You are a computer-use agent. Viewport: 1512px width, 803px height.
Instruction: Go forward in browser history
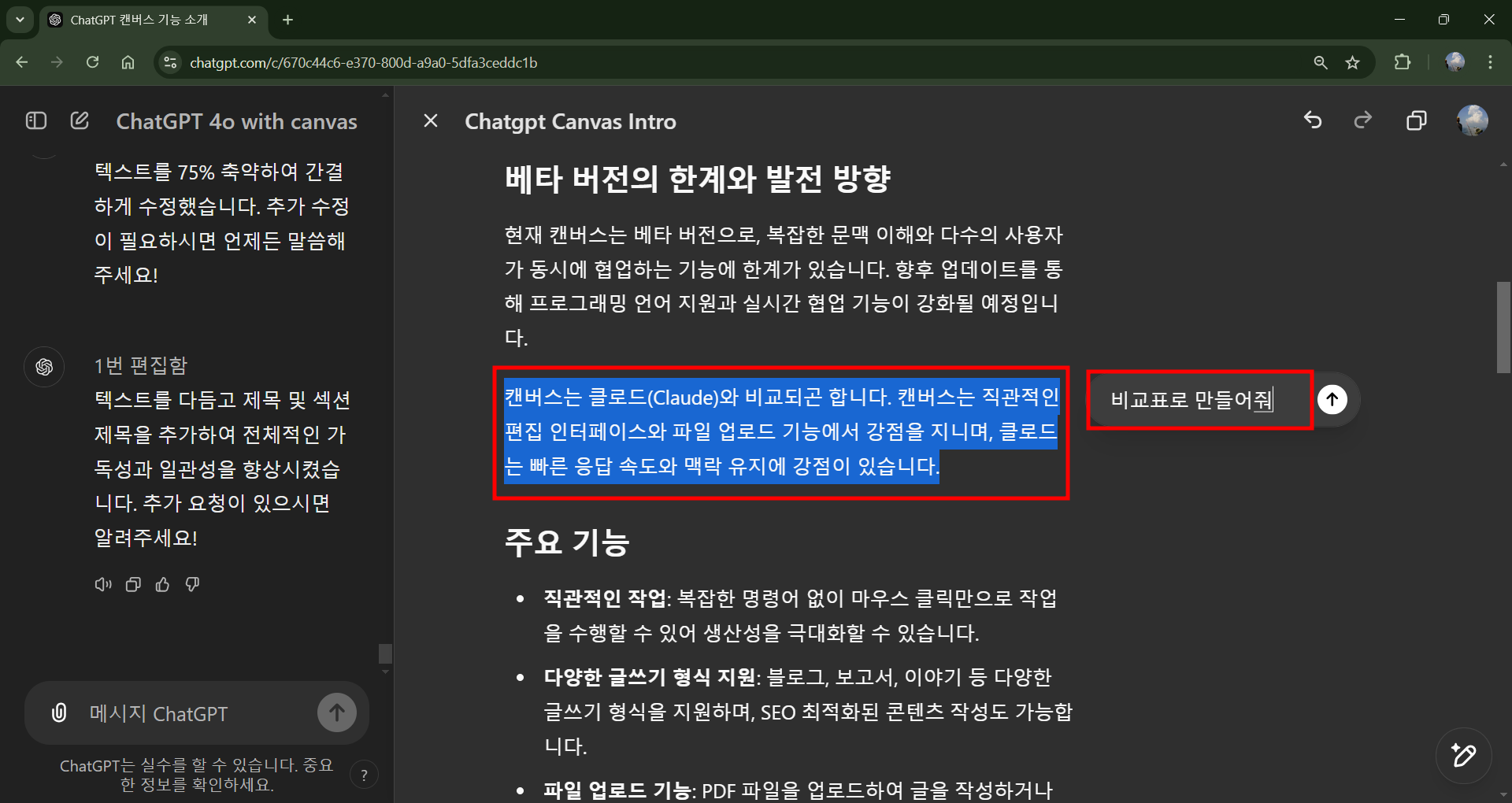point(57,62)
